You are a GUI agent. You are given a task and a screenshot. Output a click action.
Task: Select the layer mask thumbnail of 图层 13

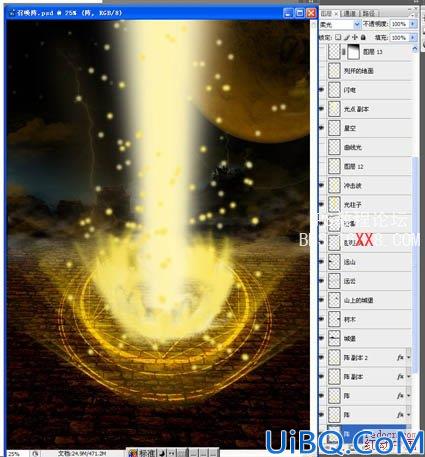coord(354,52)
